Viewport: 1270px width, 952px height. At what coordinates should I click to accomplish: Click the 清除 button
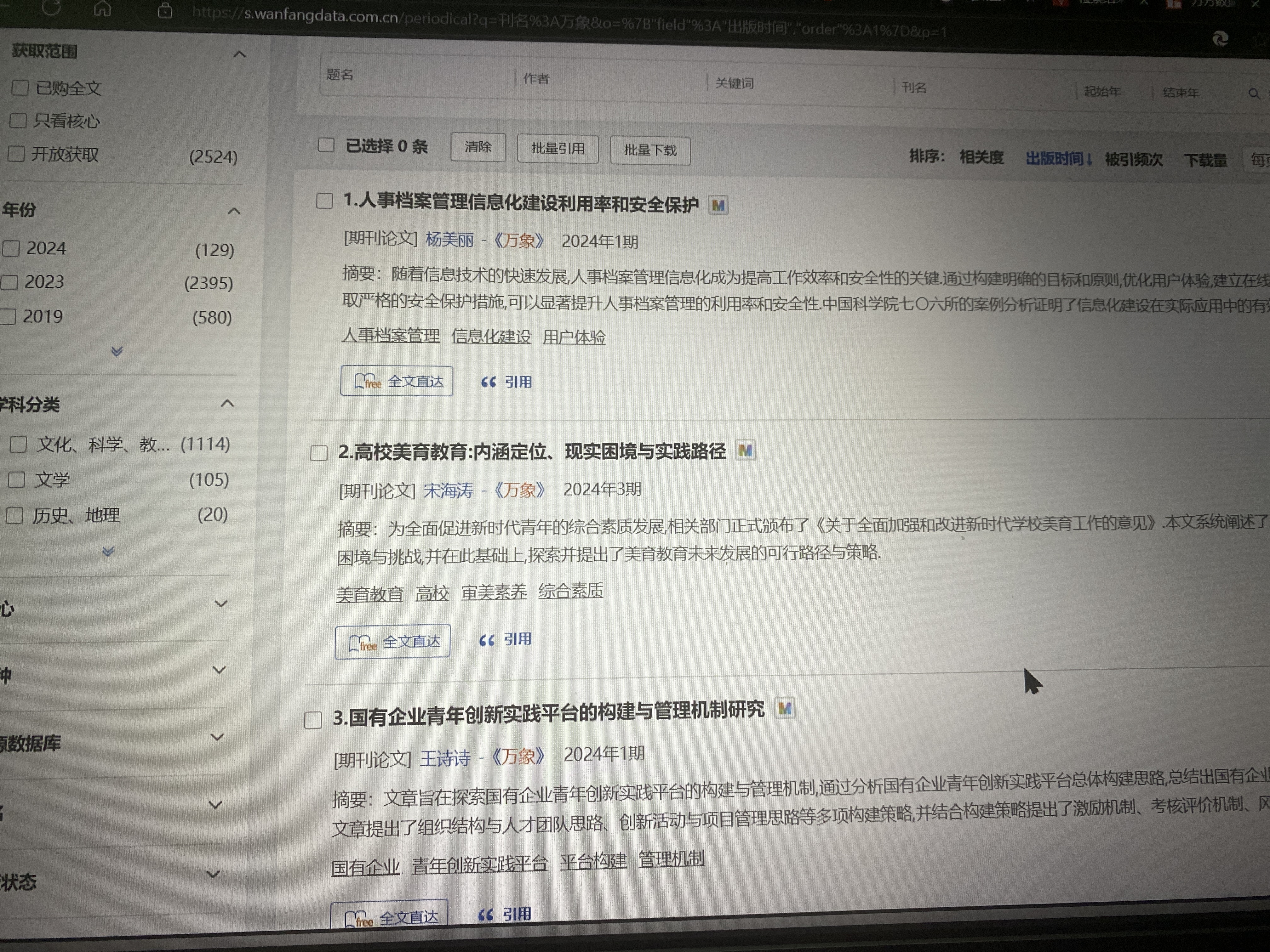[x=478, y=147]
